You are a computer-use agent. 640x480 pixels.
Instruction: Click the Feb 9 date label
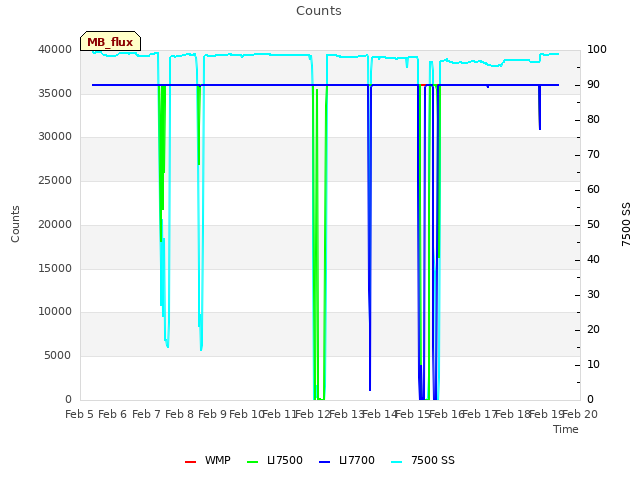(x=213, y=415)
